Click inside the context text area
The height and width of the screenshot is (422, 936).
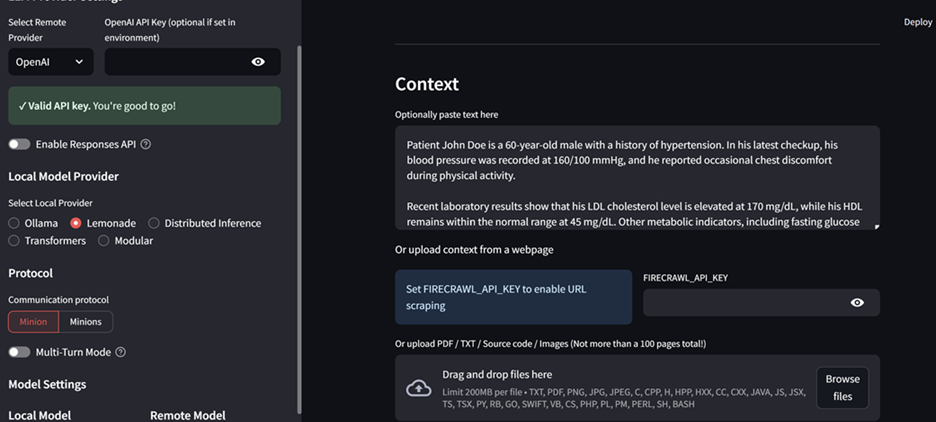637,178
